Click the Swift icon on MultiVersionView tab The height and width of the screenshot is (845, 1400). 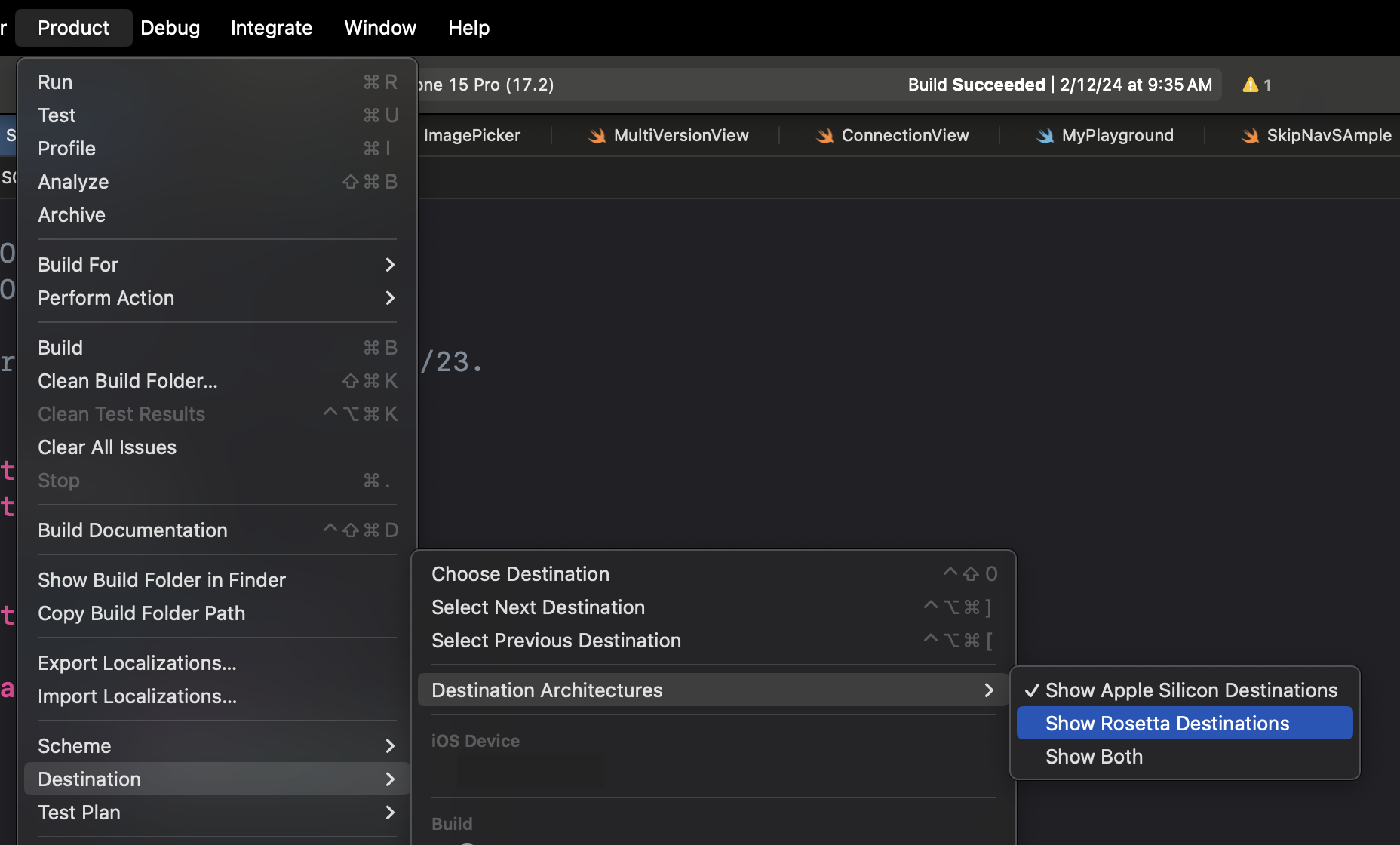coord(597,136)
